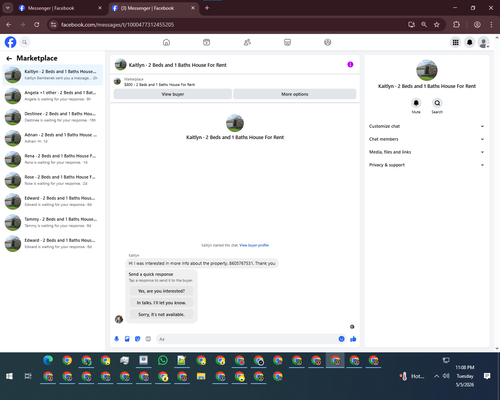Open the Friends icon in the top nav
This screenshot has width=500, height=400.
click(x=247, y=42)
